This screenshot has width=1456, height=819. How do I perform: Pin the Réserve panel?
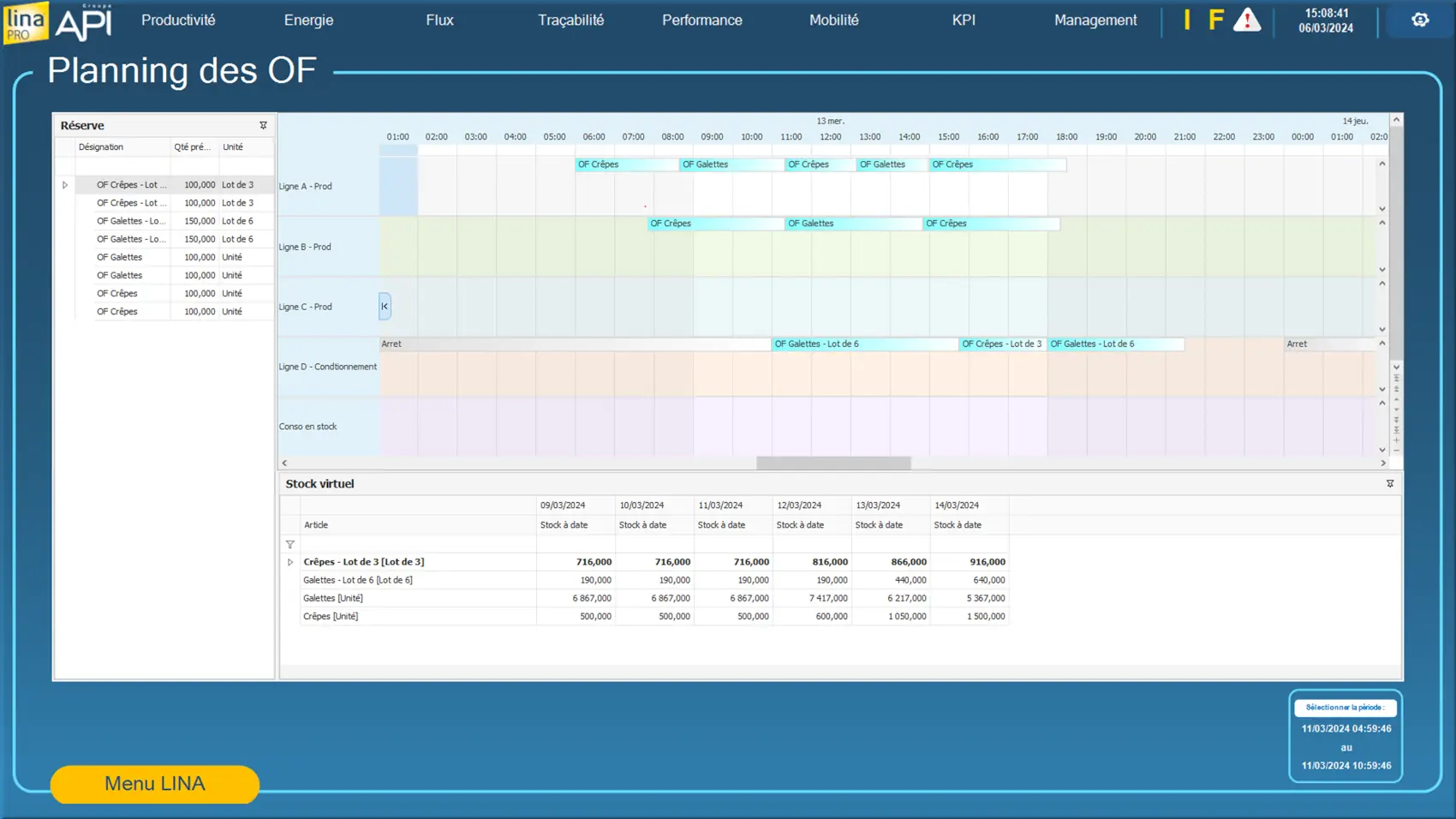(263, 125)
